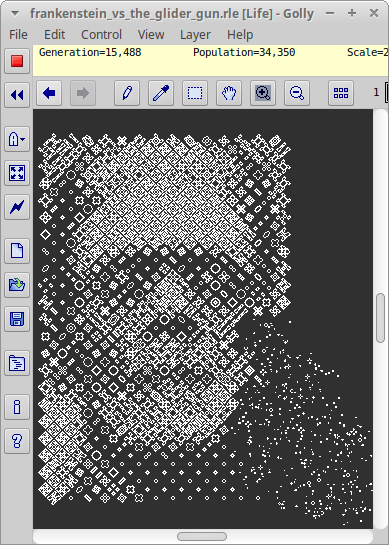
Task: Undo with the blue left arrow
Action: tap(49, 93)
